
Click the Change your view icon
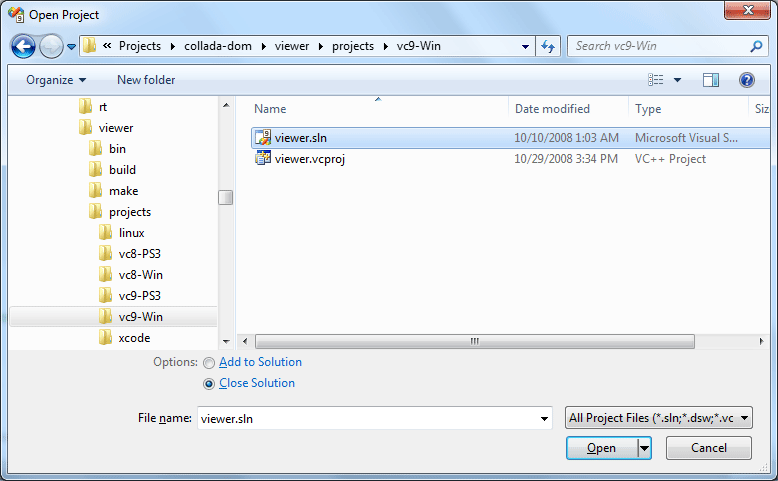point(655,80)
